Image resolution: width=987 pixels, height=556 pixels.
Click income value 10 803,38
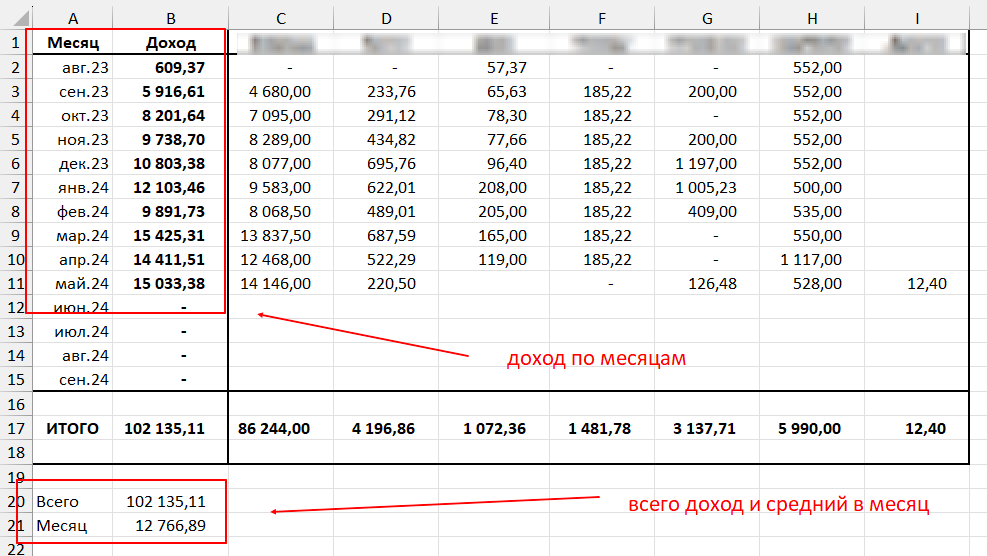[x=170, y=163]
